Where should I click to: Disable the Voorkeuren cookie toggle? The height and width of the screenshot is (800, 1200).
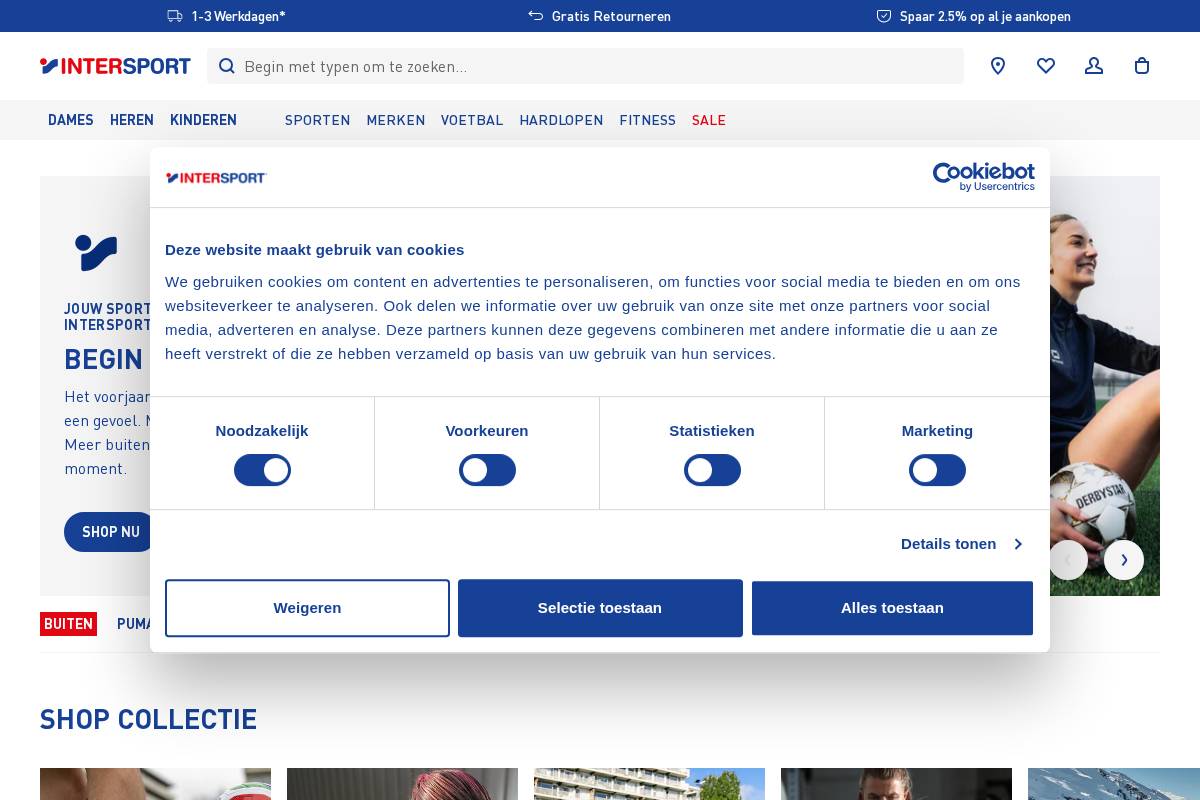pos(487,470)
